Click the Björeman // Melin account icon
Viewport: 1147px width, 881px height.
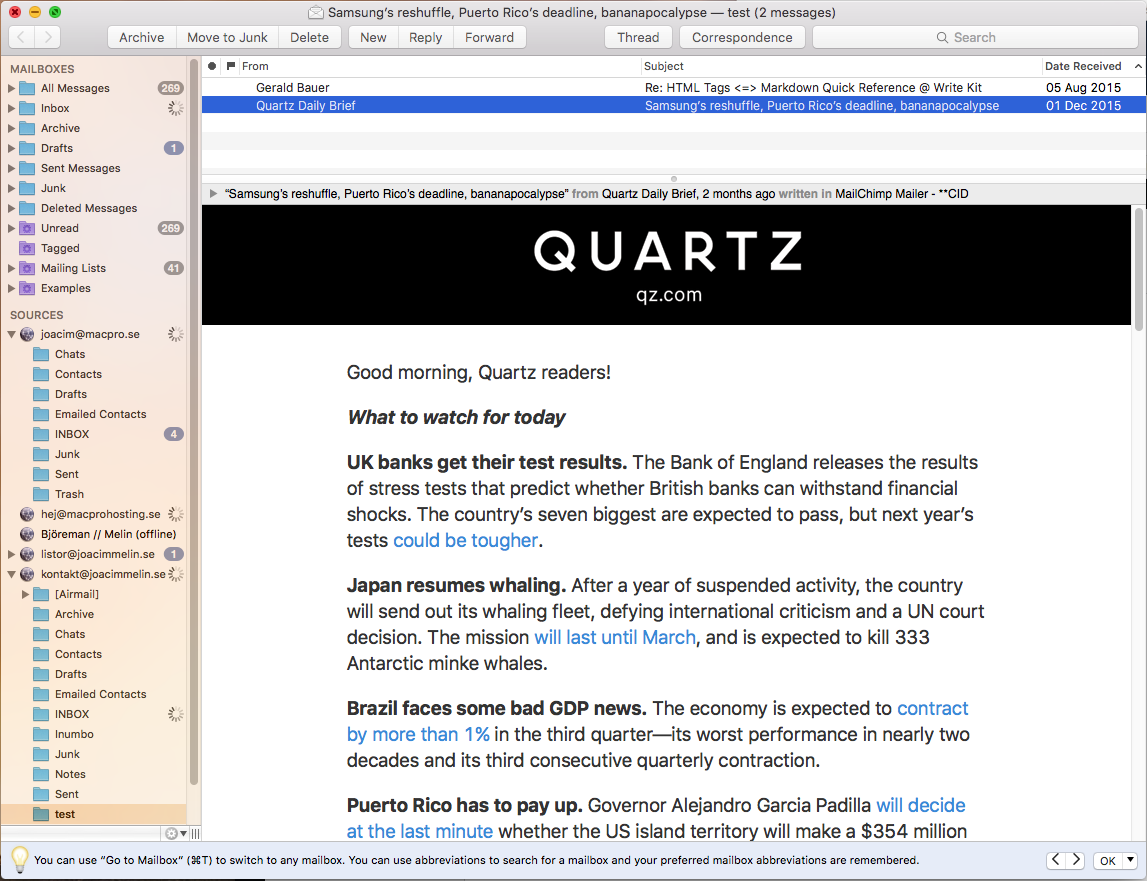coord(27,534)
